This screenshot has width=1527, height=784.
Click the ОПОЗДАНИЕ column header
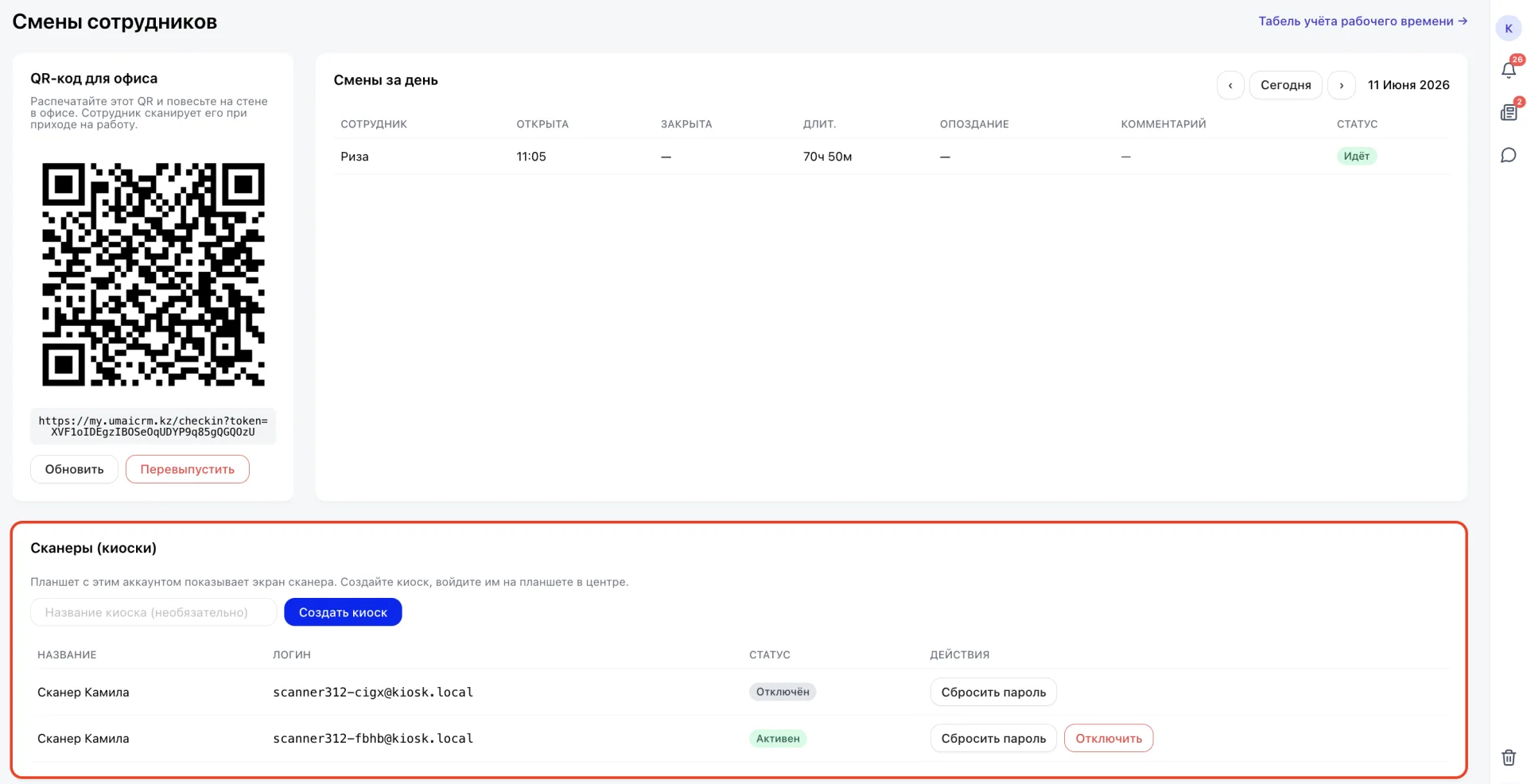click(x=974, y=124)
